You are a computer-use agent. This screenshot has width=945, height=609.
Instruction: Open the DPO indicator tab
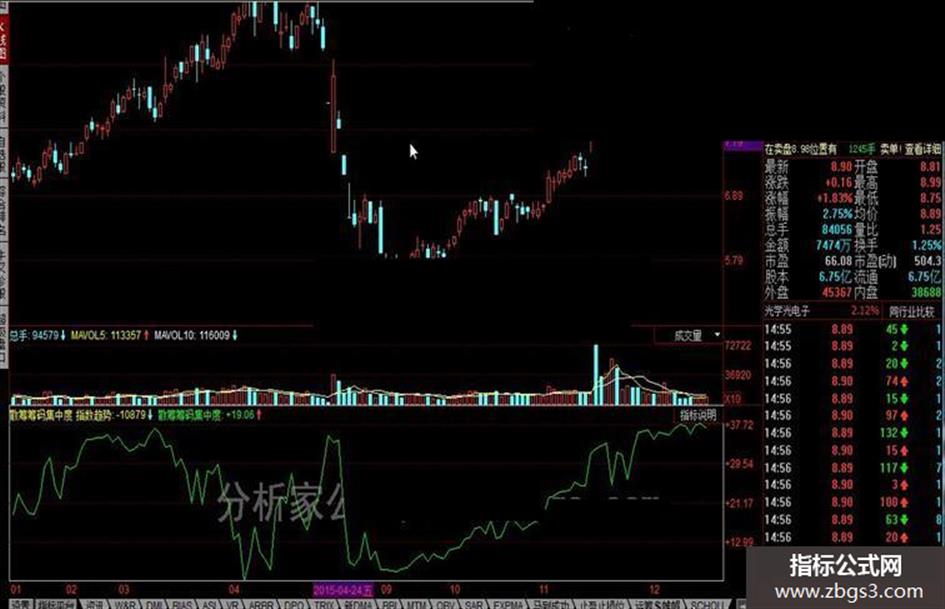(294, 604)
